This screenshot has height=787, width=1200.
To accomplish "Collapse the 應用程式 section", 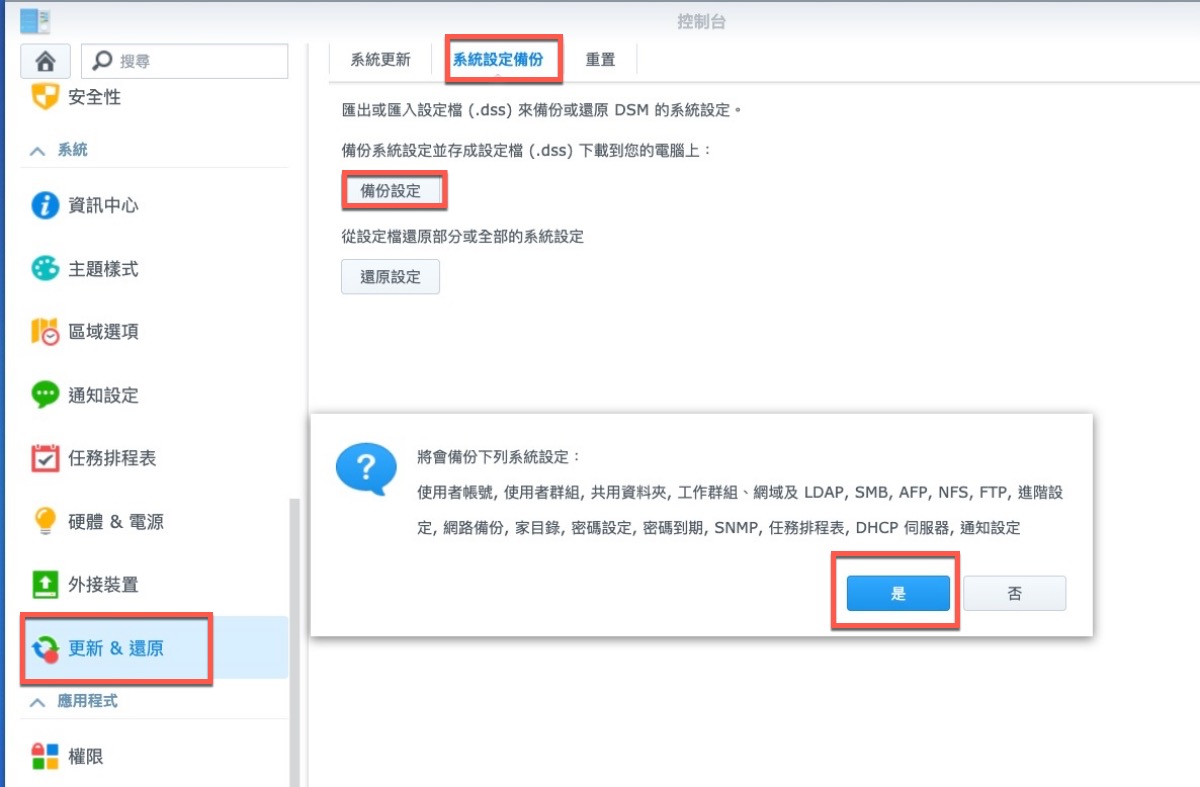I will point(38,702).
